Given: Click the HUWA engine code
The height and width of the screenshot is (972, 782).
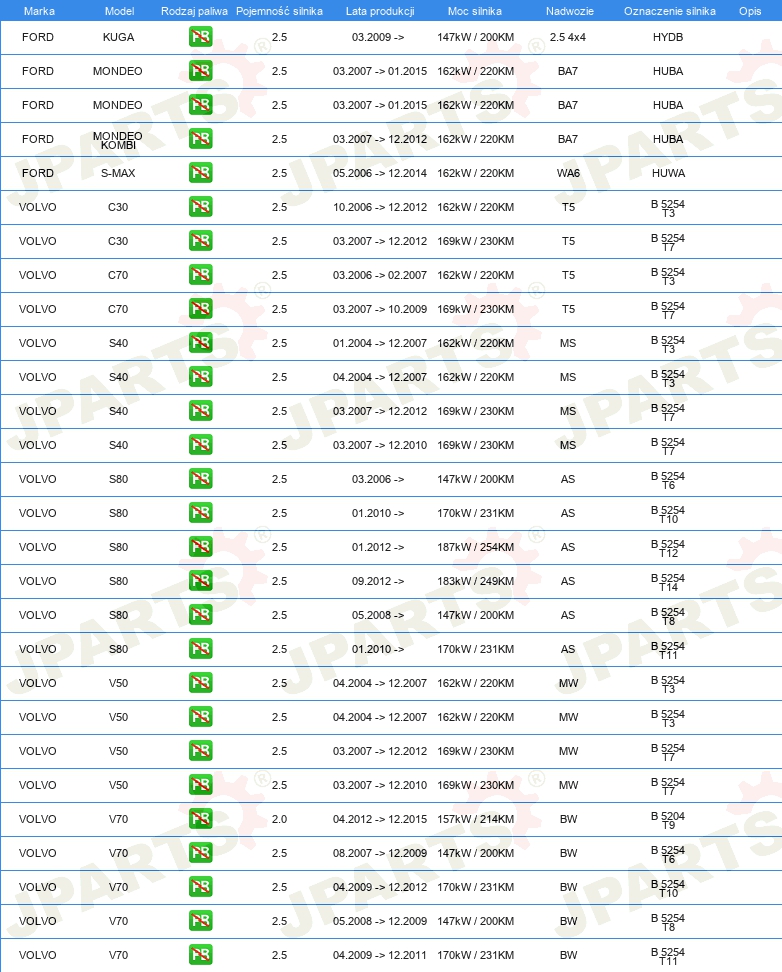Looking at the screenshot, I should point(669,173).
